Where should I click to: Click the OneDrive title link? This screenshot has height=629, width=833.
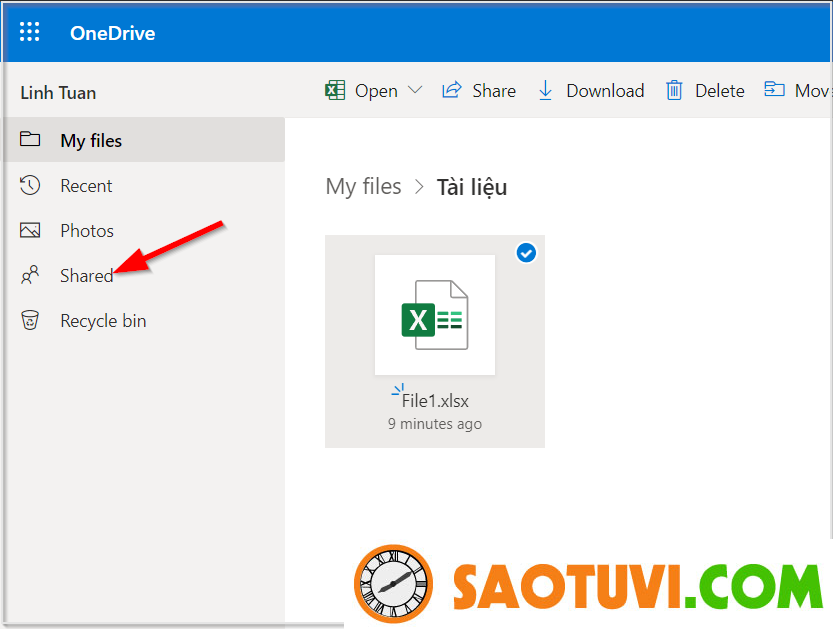pos(112,33)
